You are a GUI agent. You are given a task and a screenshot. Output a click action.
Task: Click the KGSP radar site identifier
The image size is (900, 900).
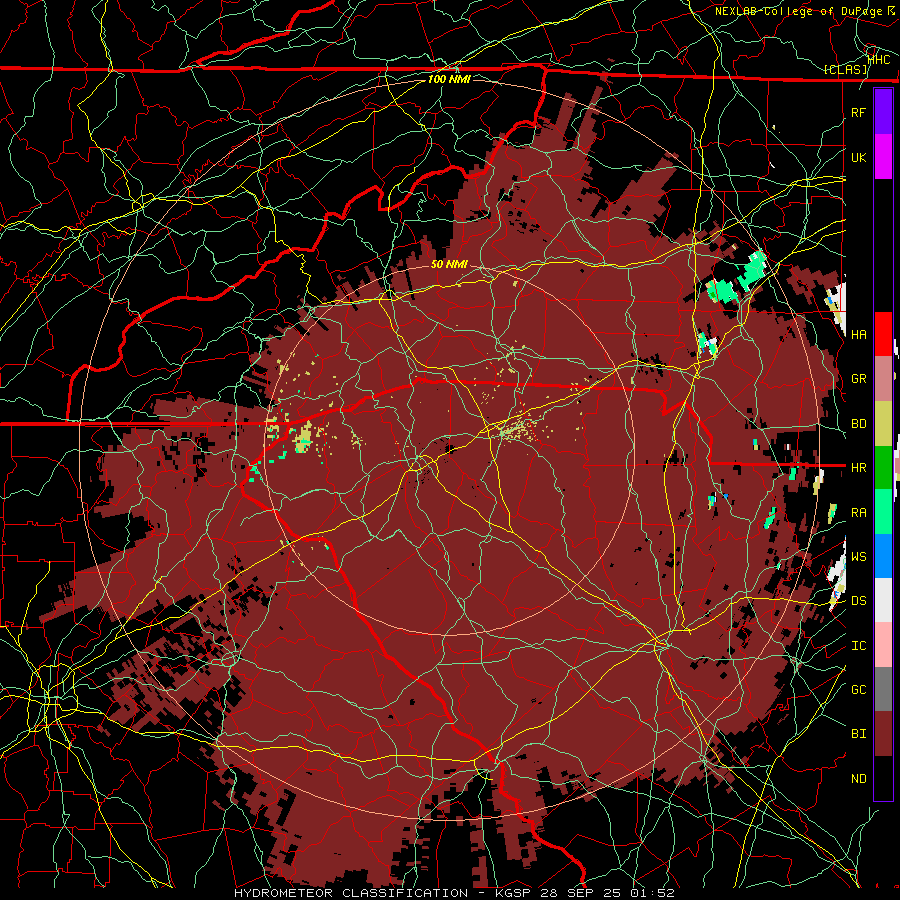click(515, 893)
